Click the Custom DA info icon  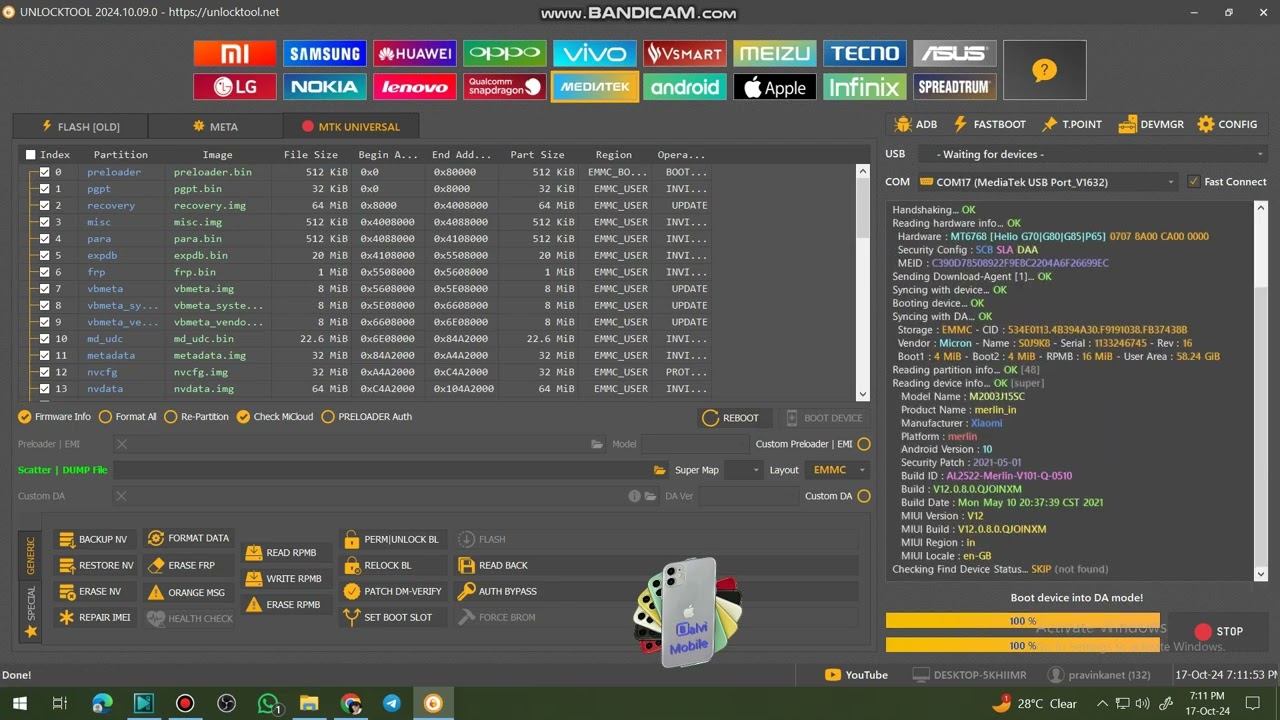pyautogui.click(x=634, y=496)
